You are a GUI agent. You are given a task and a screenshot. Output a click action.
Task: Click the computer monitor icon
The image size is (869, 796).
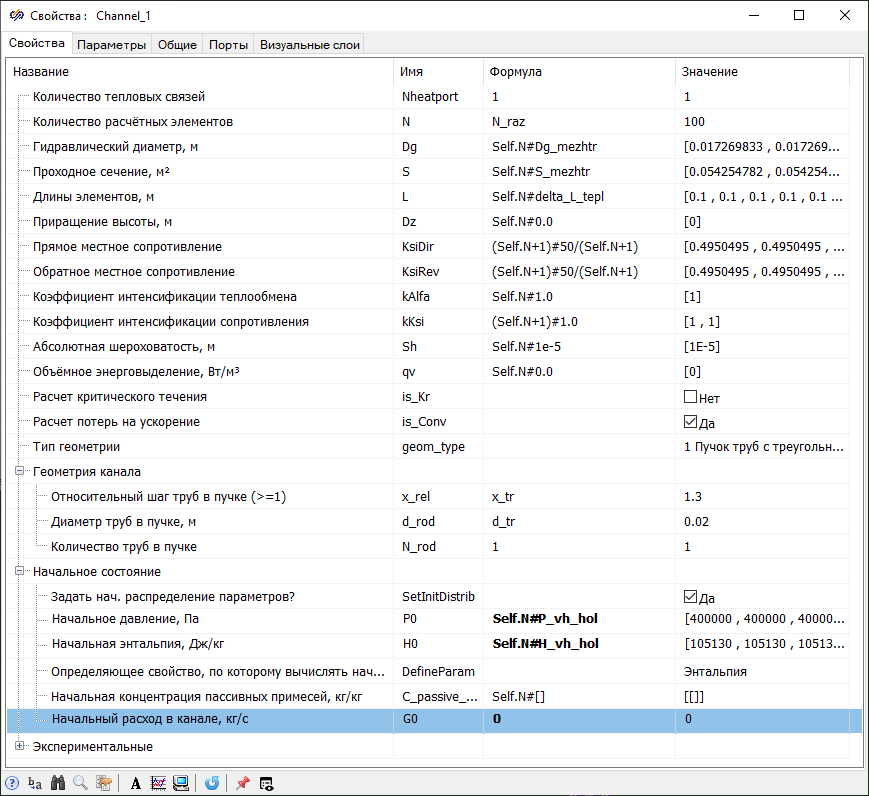coord(181,783)
